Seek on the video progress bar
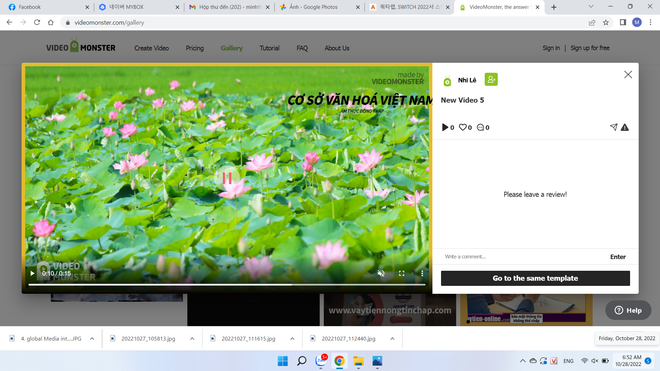This screenshot has height=371, width=660. pos(227,285)
